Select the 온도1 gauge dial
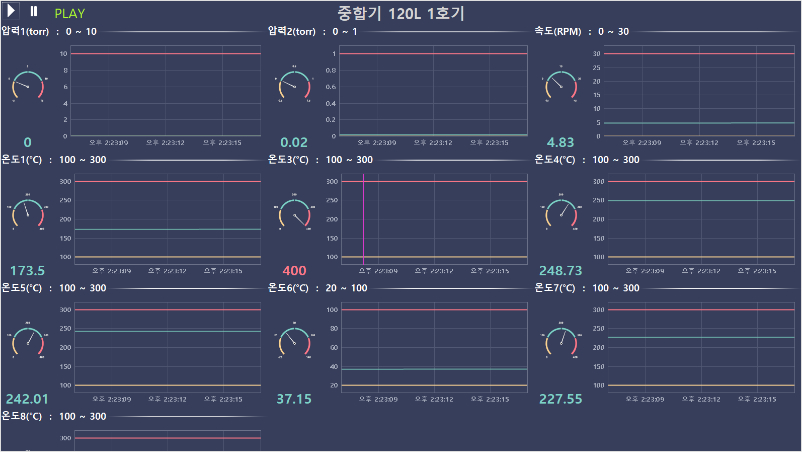The width and height of the screenshot is (802, 452). [x=28, y=213]
